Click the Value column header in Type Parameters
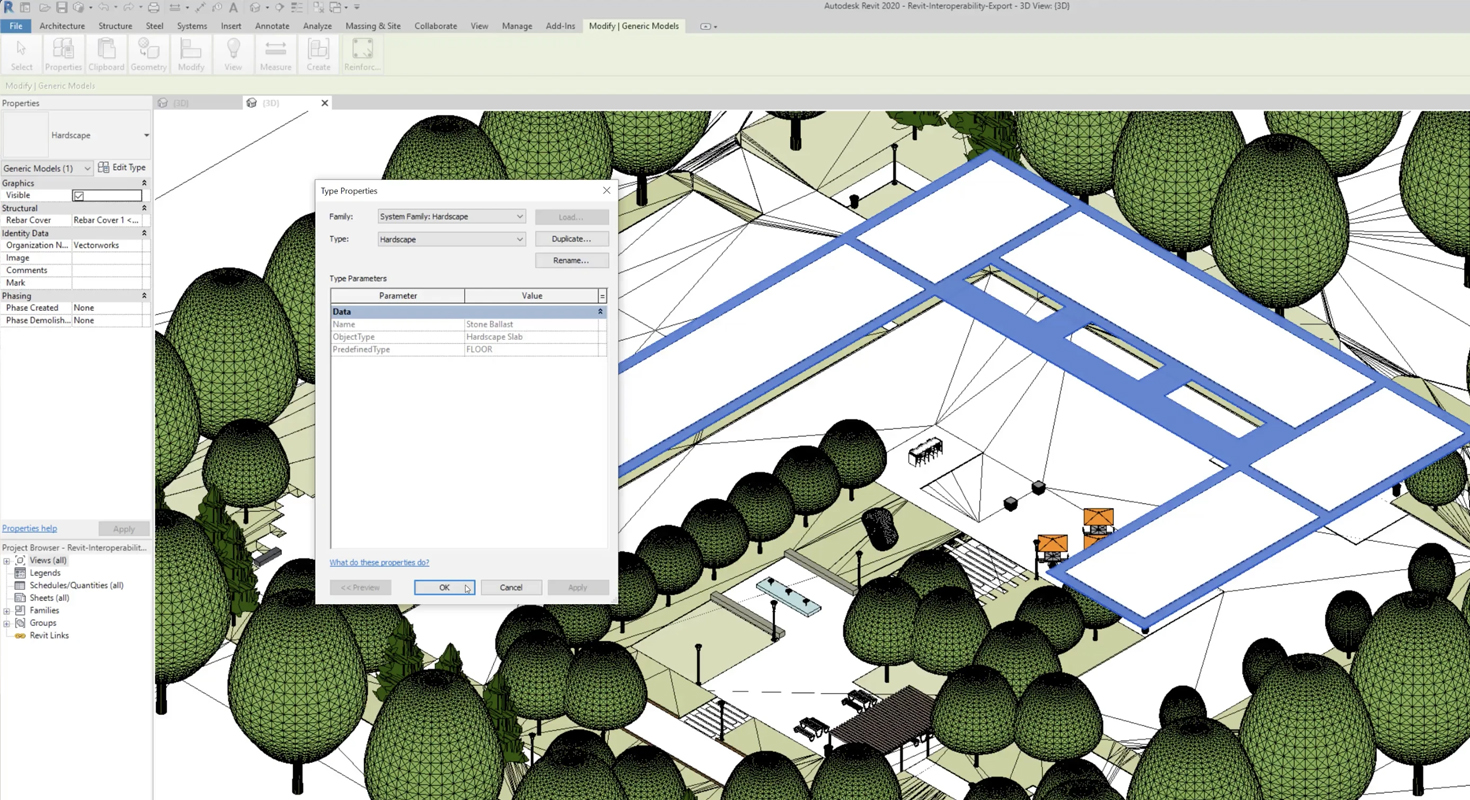 point(531,296)
